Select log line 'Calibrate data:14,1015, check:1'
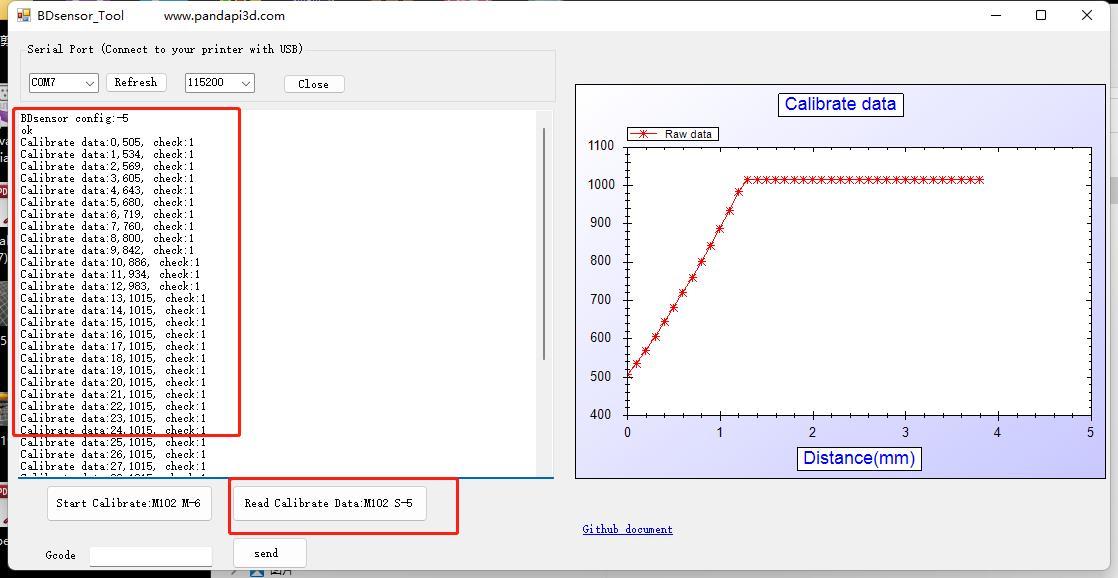The height and width of the screenshot is (578, 1118). (113, 310)
